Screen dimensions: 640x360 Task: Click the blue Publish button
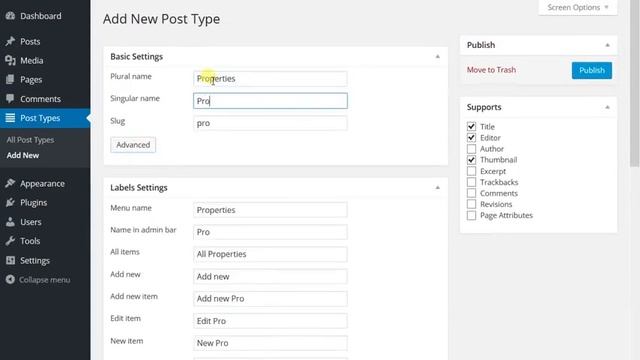(591, 70)
